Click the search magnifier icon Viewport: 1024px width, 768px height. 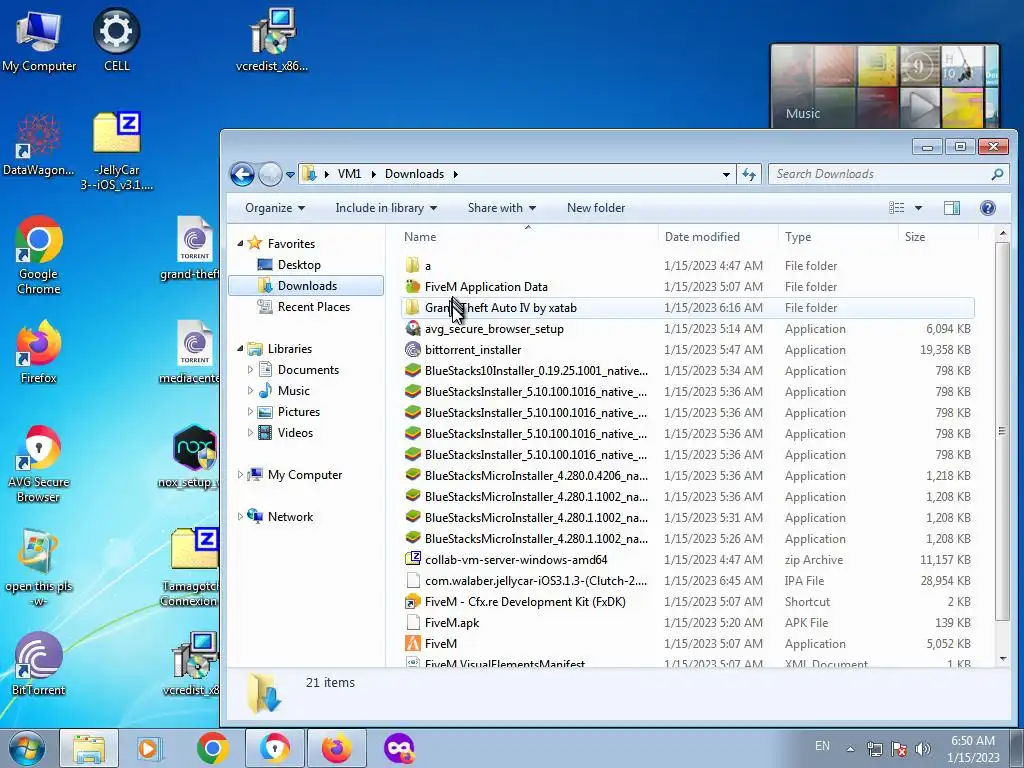coord(997,174)
